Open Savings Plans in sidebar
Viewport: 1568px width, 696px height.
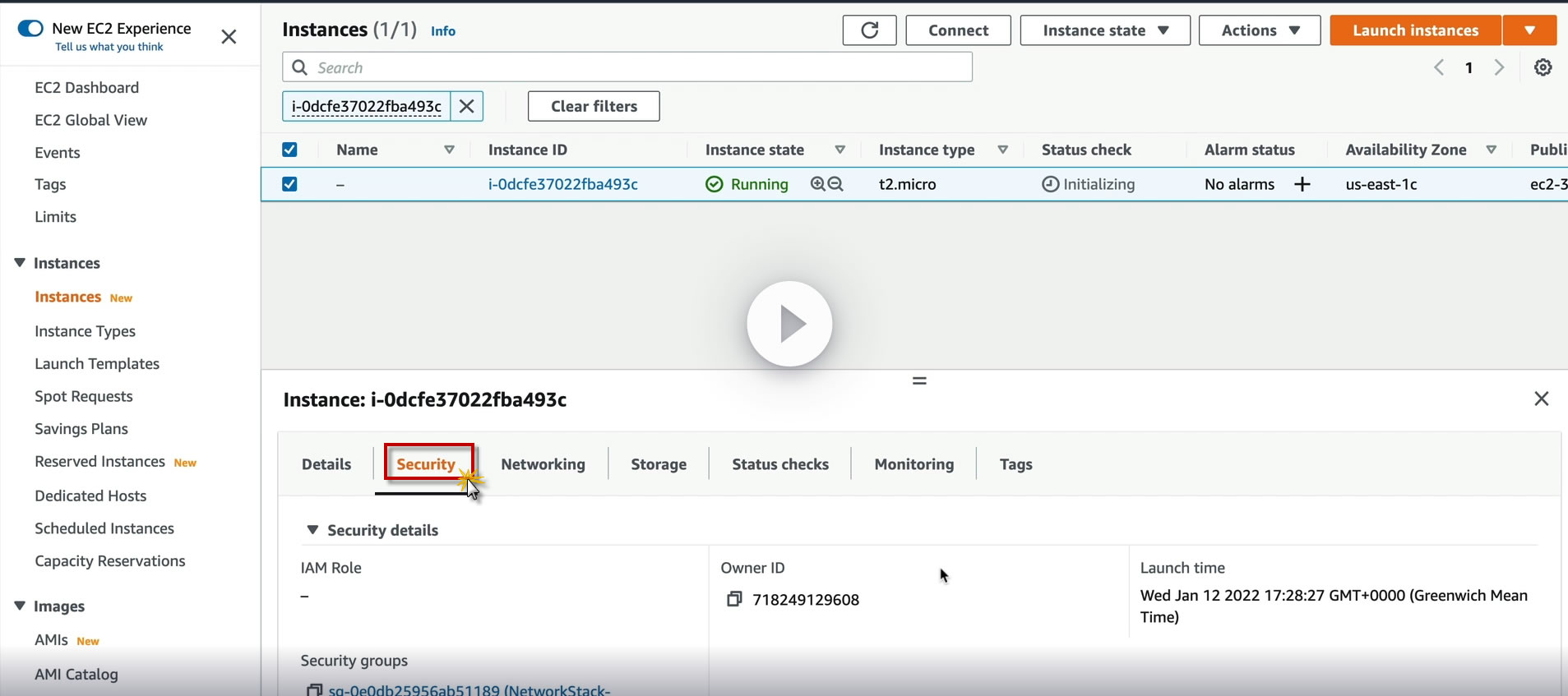[81, 429]
